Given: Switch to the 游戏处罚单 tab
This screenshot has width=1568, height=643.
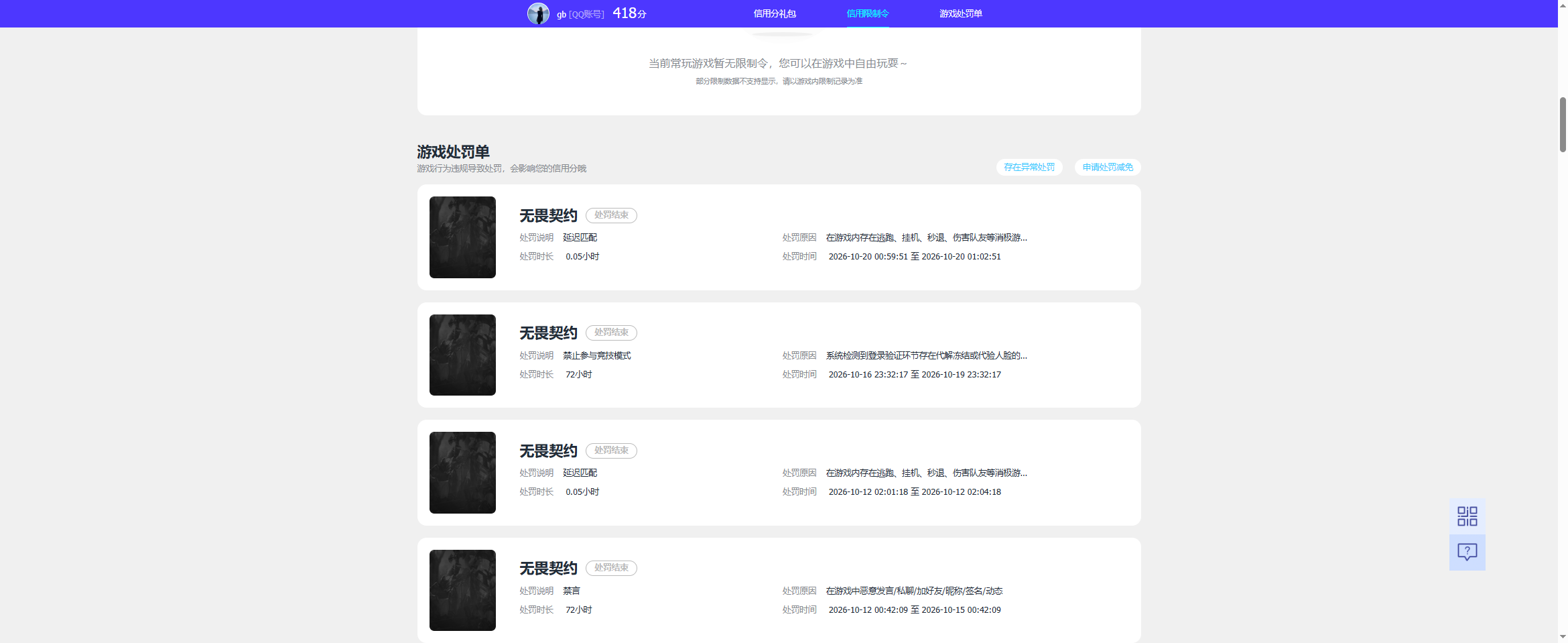Looking at the screenshot, I should (x=960, y=13).
